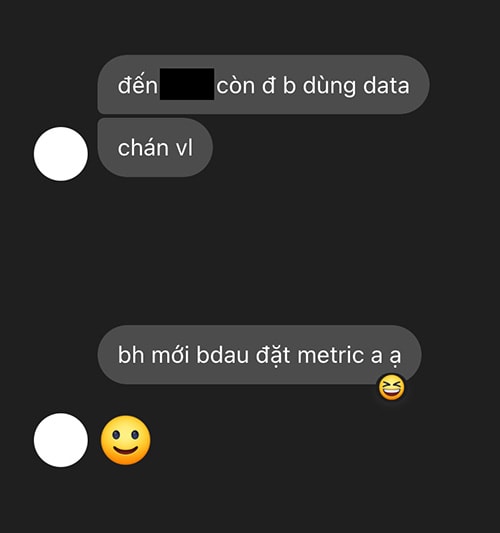Click the word "data" in the first message
The height and width of the screenshot is (533, 500).
[x=386, y=85]
